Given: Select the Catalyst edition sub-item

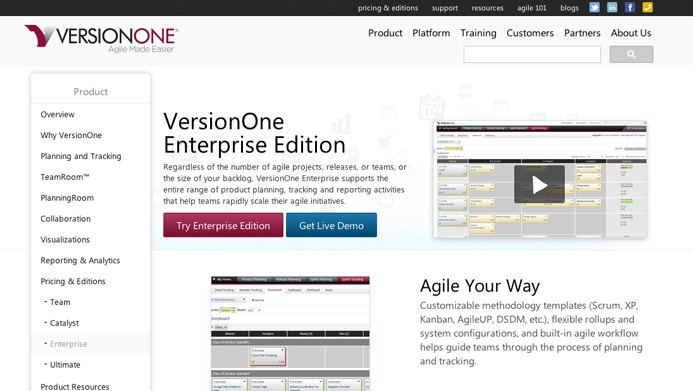Looking at the screenshot, I should pos(64,323).
